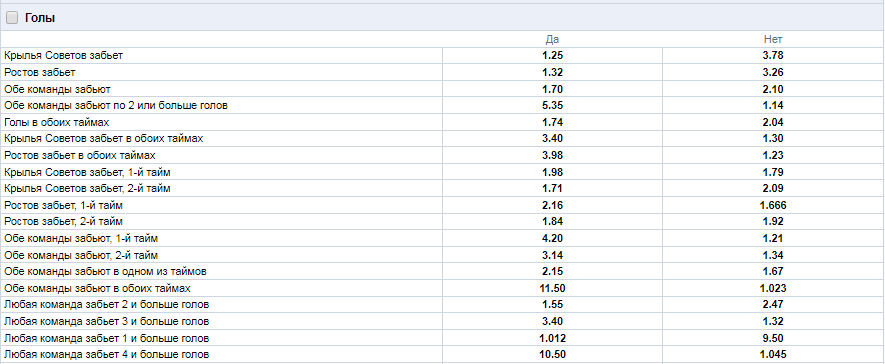885x364 pixels.
Task: Click the Голы section heading
Action: (x=40, y=19)
